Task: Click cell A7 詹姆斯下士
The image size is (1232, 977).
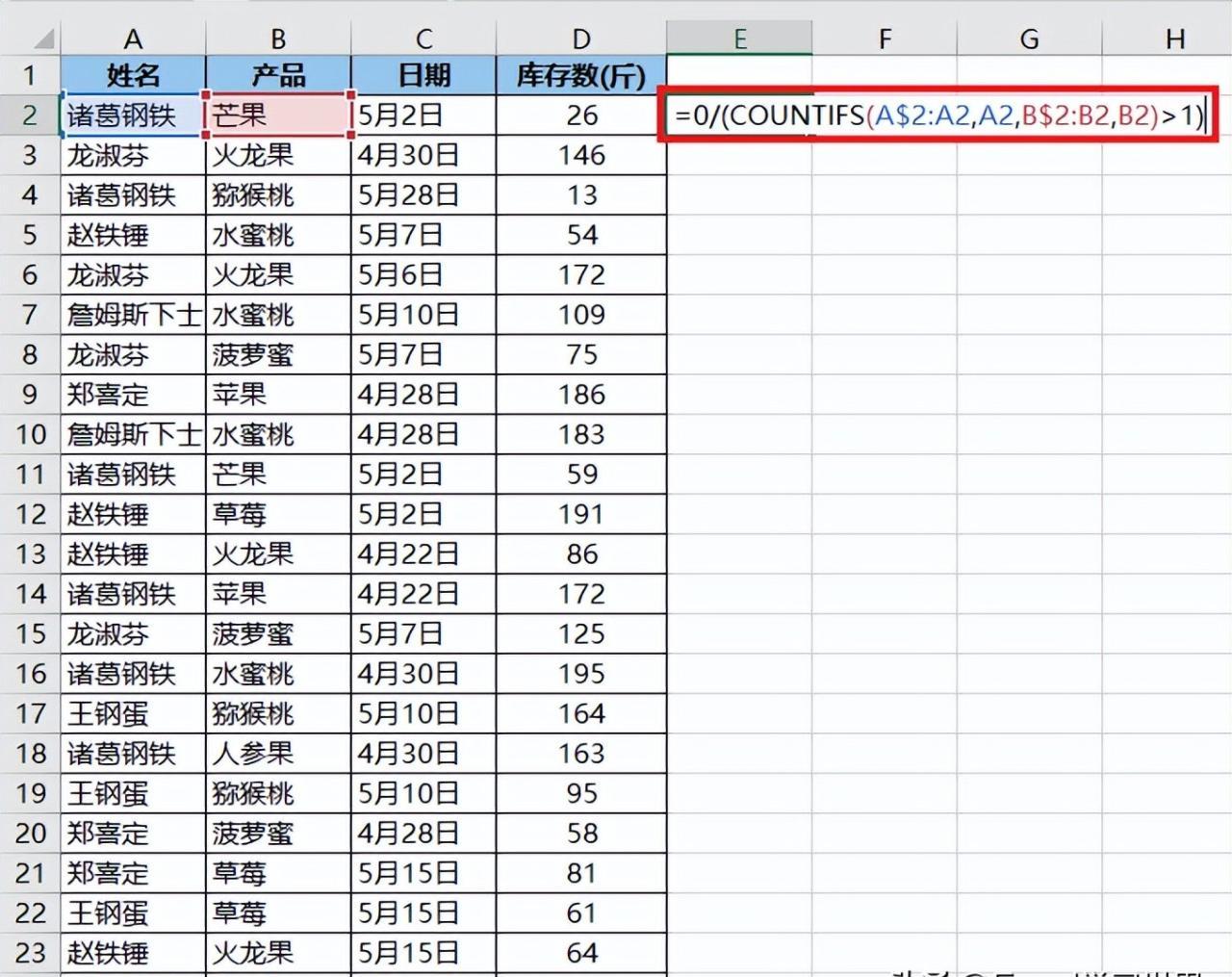Action: pyautogui.click(x=133, y=315)
